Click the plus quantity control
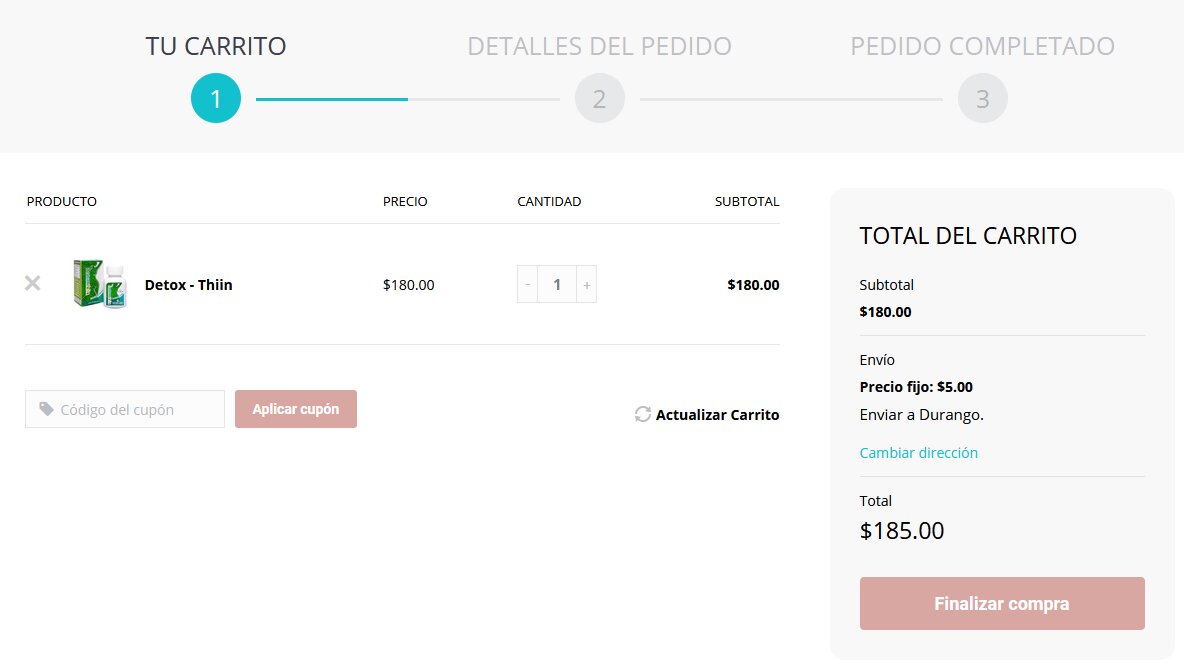The width and height of the screenshot is (1184, 667). (589, 284)
